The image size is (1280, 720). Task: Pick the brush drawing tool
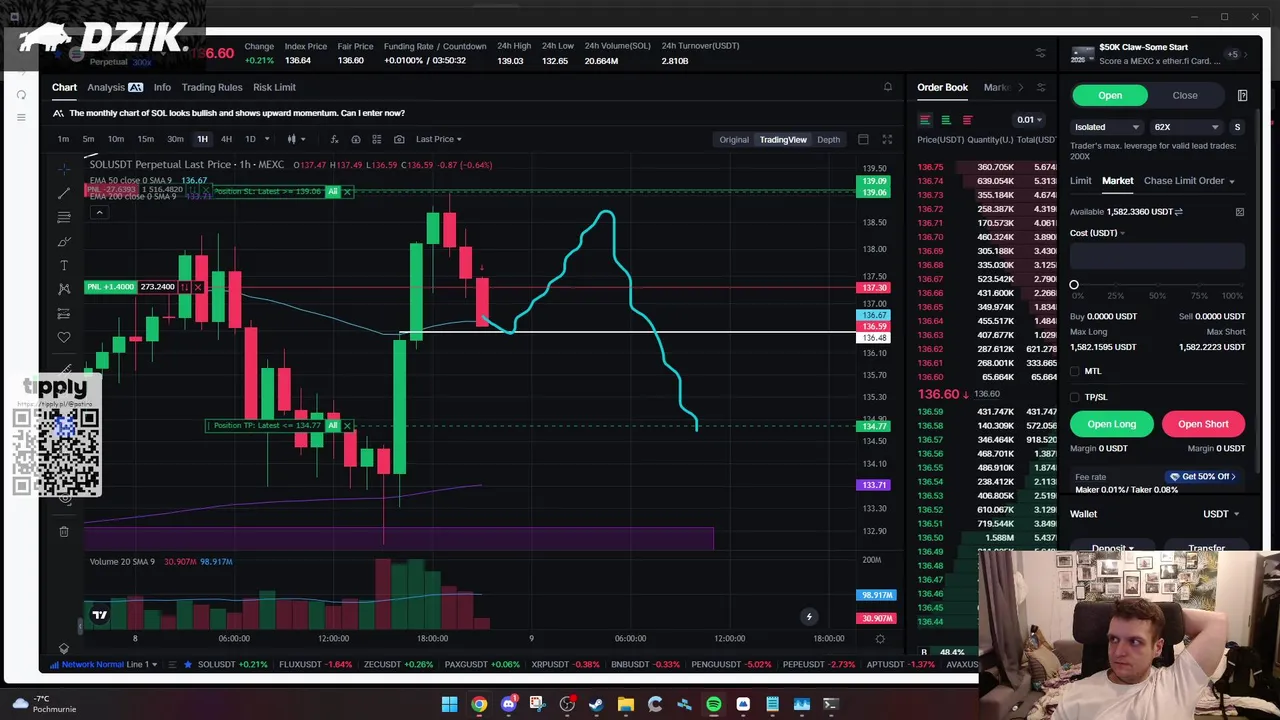tap(64, 241)
